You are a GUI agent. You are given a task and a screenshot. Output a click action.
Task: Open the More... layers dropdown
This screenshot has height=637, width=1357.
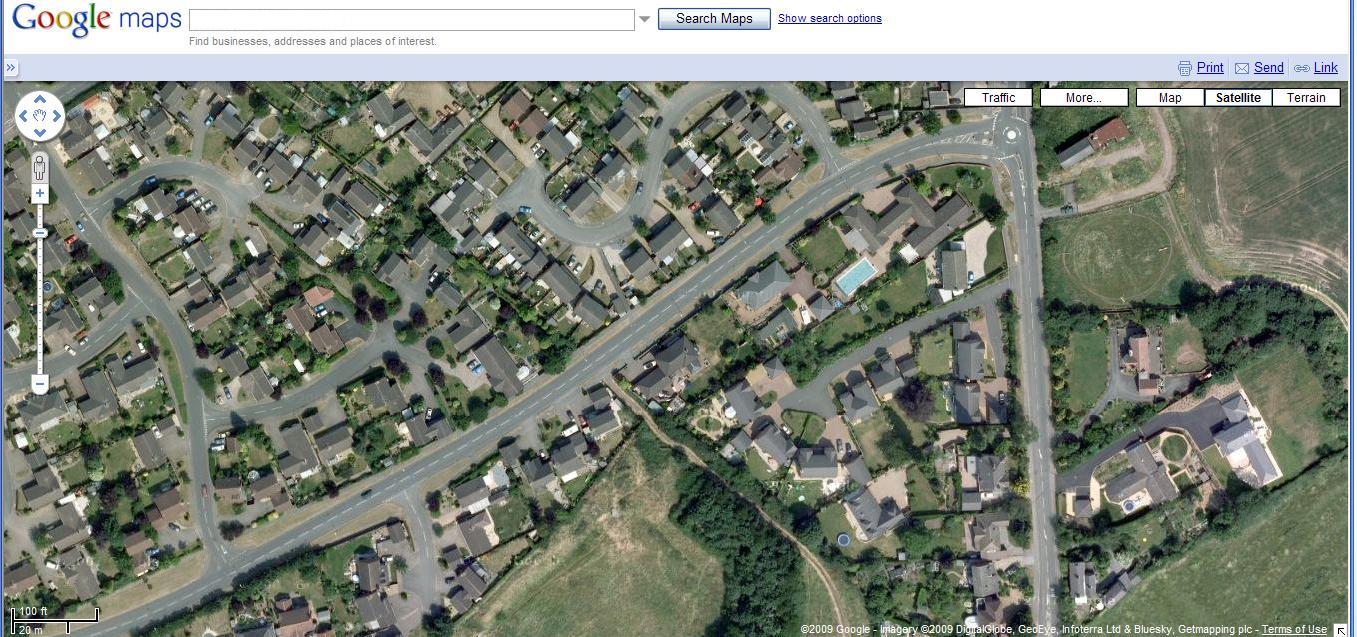click(x=1083, y=98)
